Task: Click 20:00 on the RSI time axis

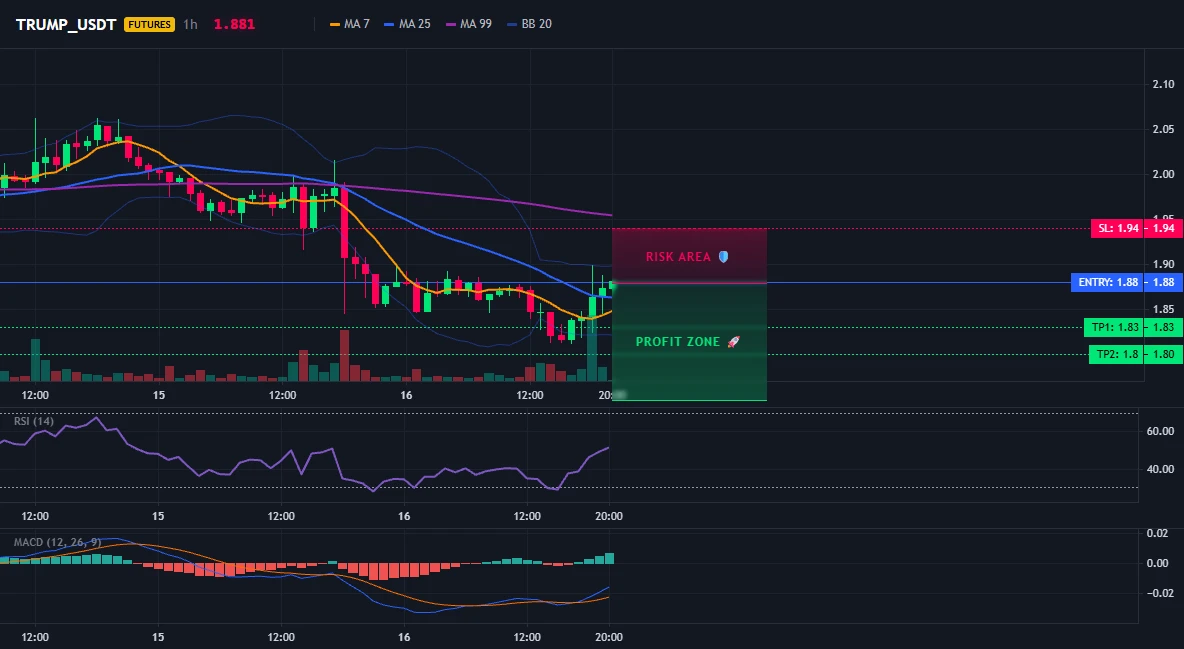Action: (x=609, y=516)
